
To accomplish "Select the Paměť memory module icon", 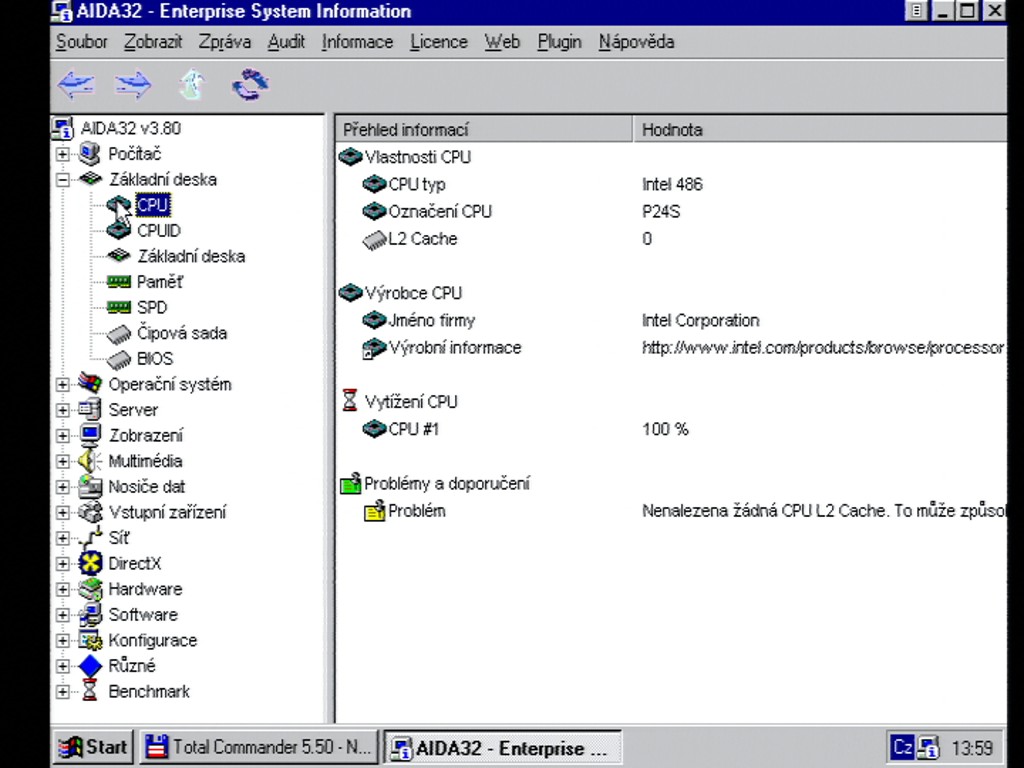I will coord(119,281).
